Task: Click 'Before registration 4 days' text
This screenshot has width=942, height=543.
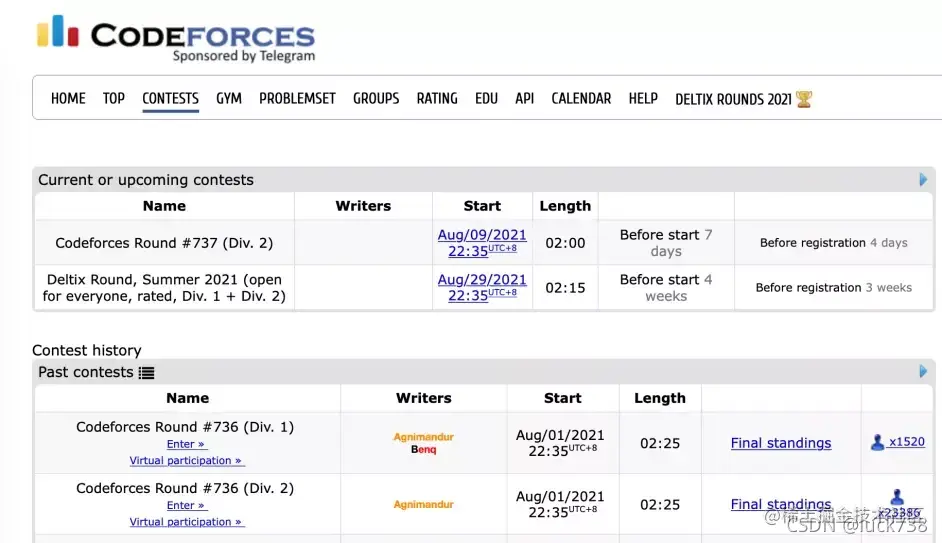Action: click(833, 243)
